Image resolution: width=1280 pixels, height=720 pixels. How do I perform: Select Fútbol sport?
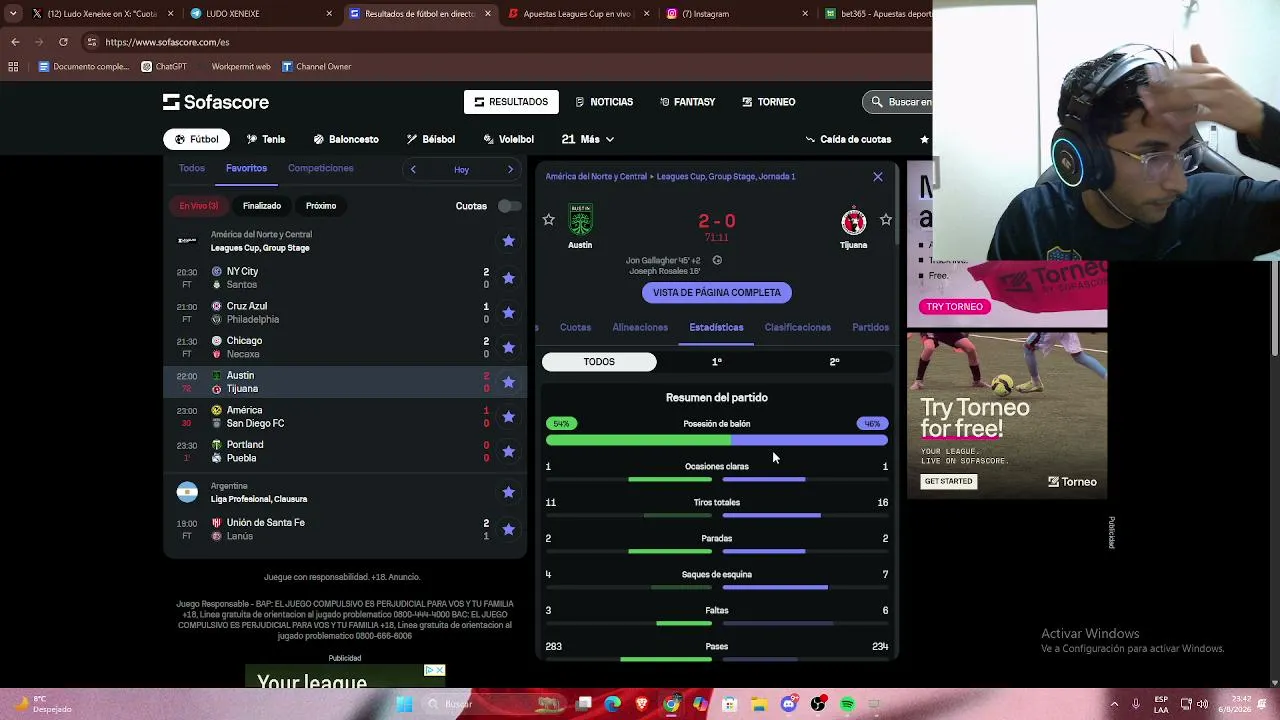tap(197, 139)
